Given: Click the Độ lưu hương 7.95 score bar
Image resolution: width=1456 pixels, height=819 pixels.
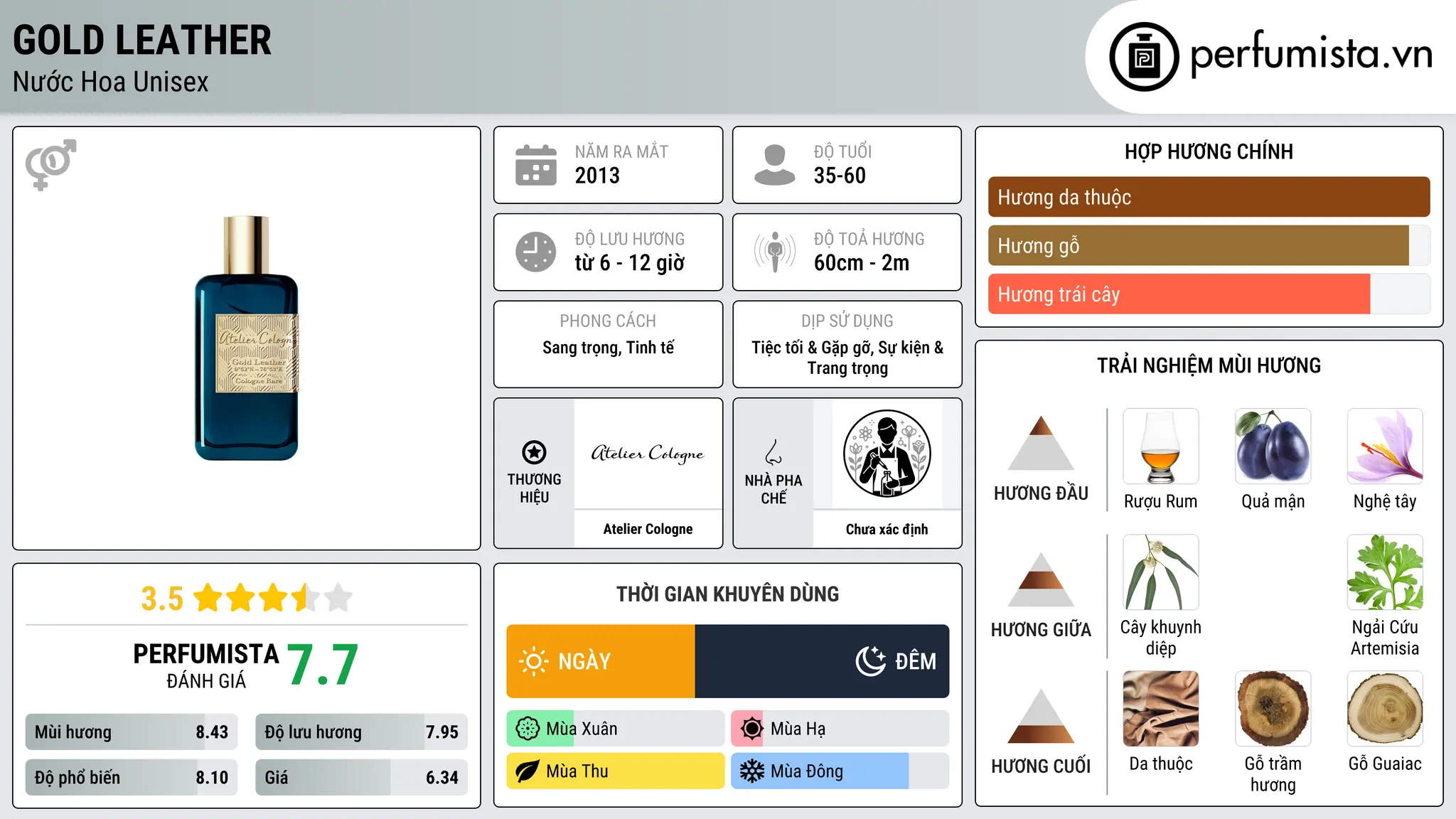Looking at the screenshot, I should pos(361,732).
